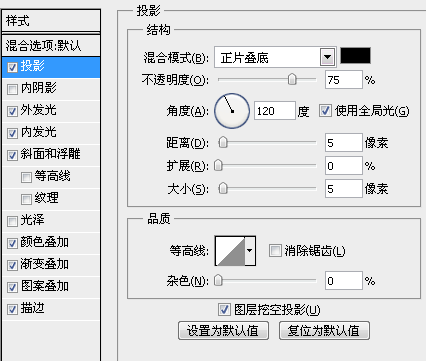Open the 斜面和浮雕 style settings
This screenshot has width=426, height=361.
[51, 154]
